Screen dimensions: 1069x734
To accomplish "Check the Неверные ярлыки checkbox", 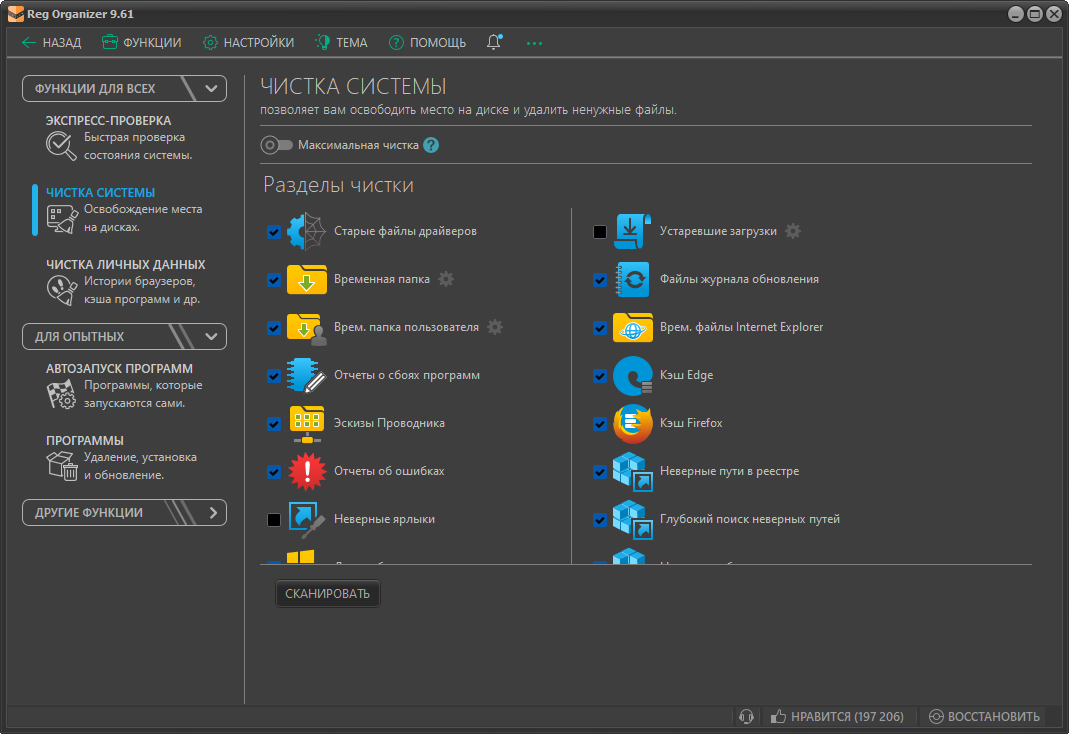I will pyautogui.click(x=274, y=520).
